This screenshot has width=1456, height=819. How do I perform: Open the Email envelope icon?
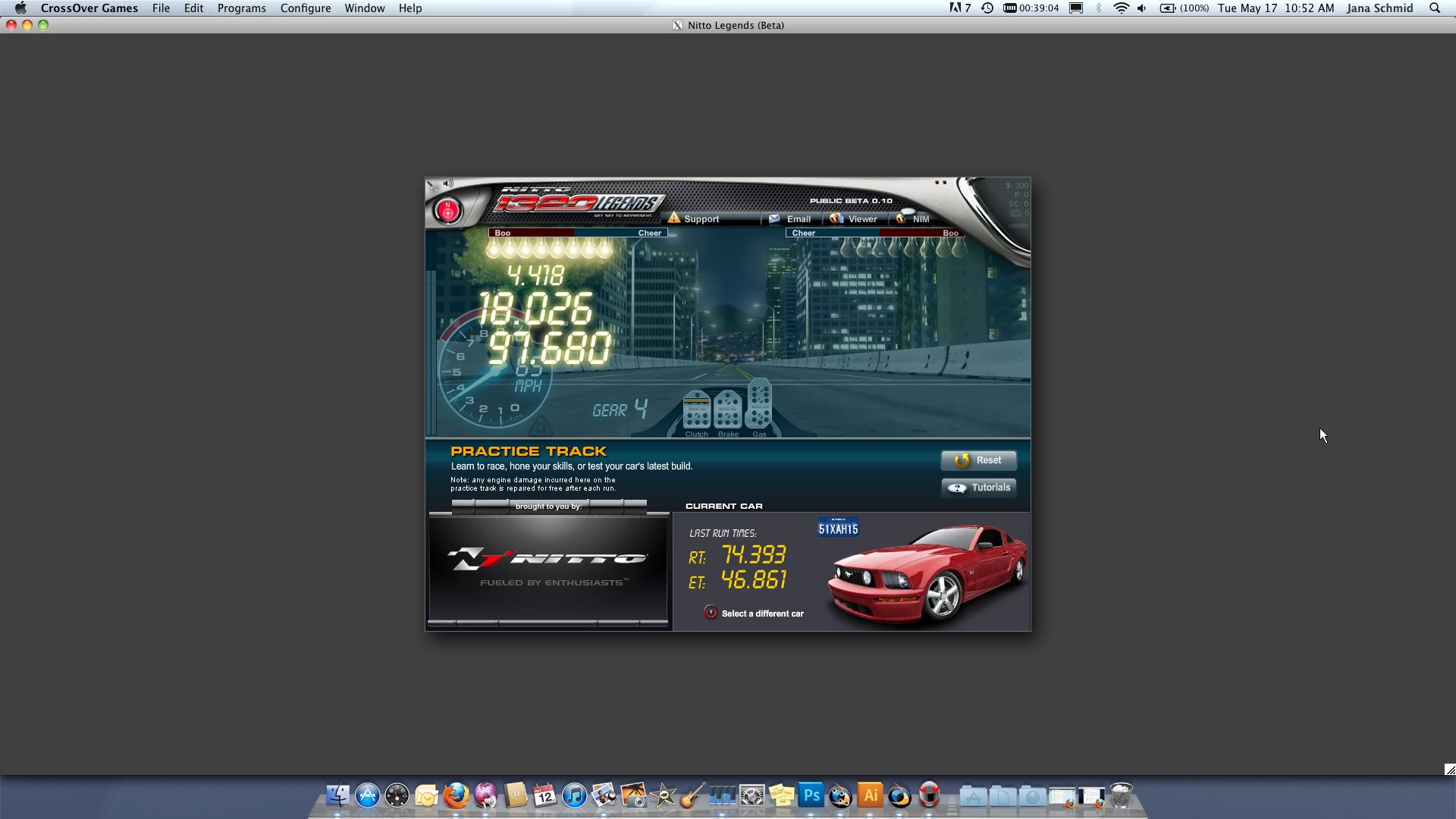[x=775, y=218]
